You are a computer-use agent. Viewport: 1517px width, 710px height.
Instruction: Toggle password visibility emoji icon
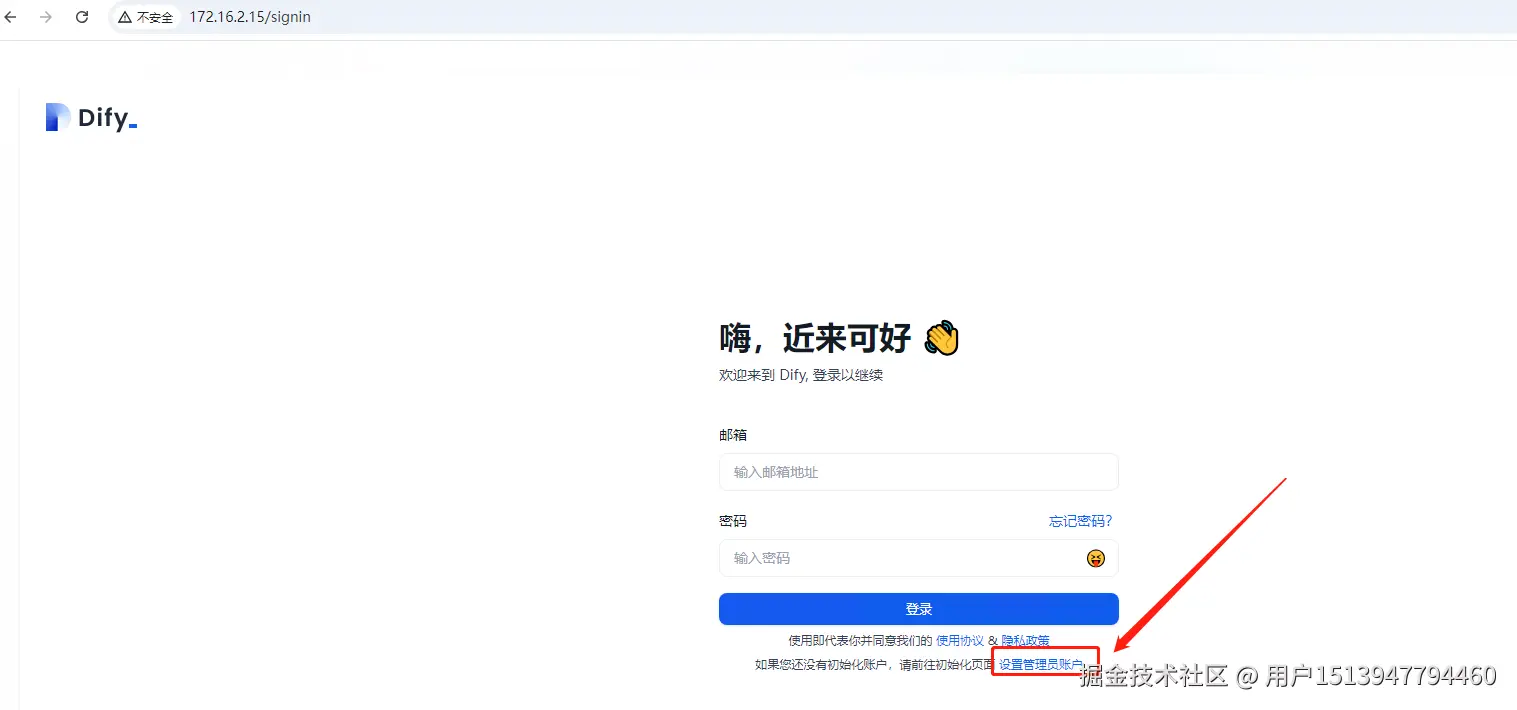(1096, 558)
